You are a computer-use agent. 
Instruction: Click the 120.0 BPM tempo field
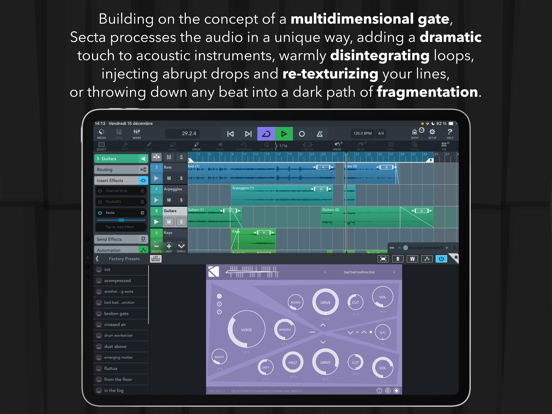coord(363,134)
